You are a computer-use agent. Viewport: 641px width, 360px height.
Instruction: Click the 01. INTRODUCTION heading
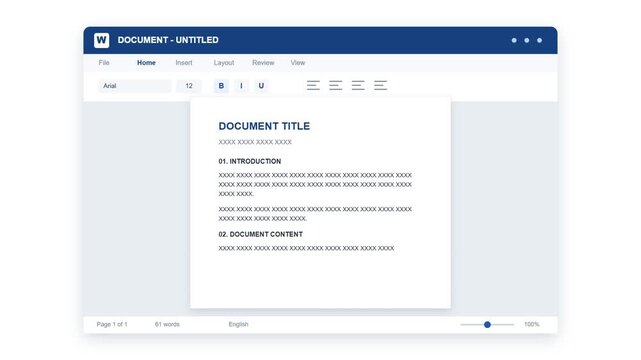250,161
